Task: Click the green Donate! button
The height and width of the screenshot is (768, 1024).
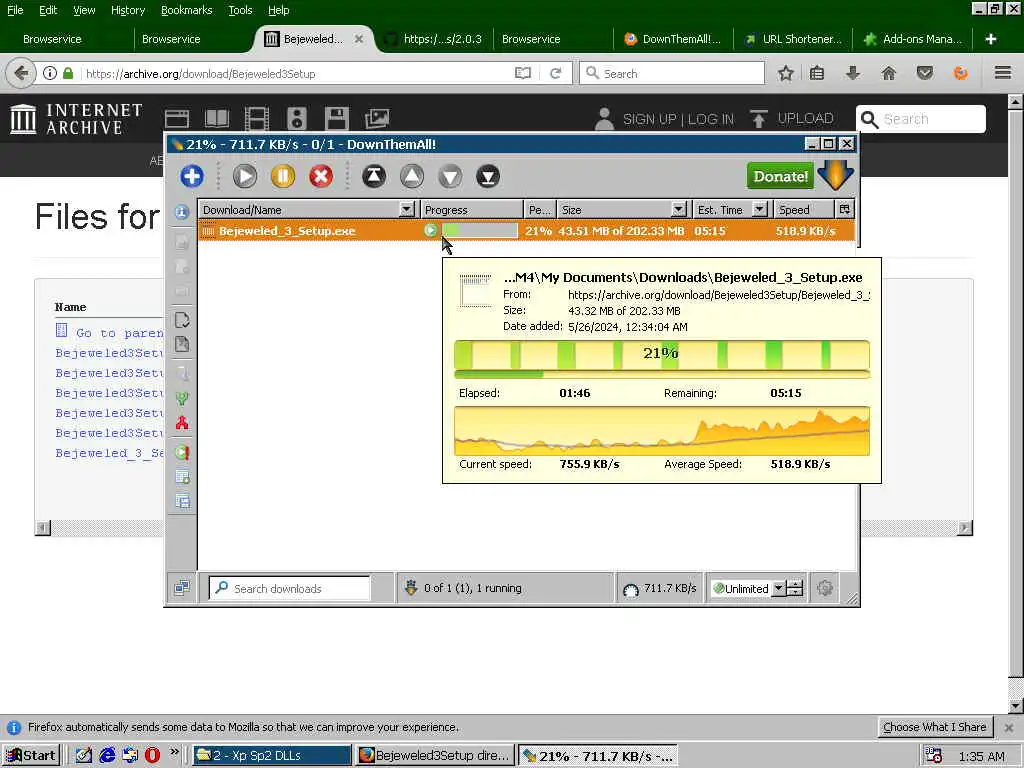Action: [x=780, y=176]
